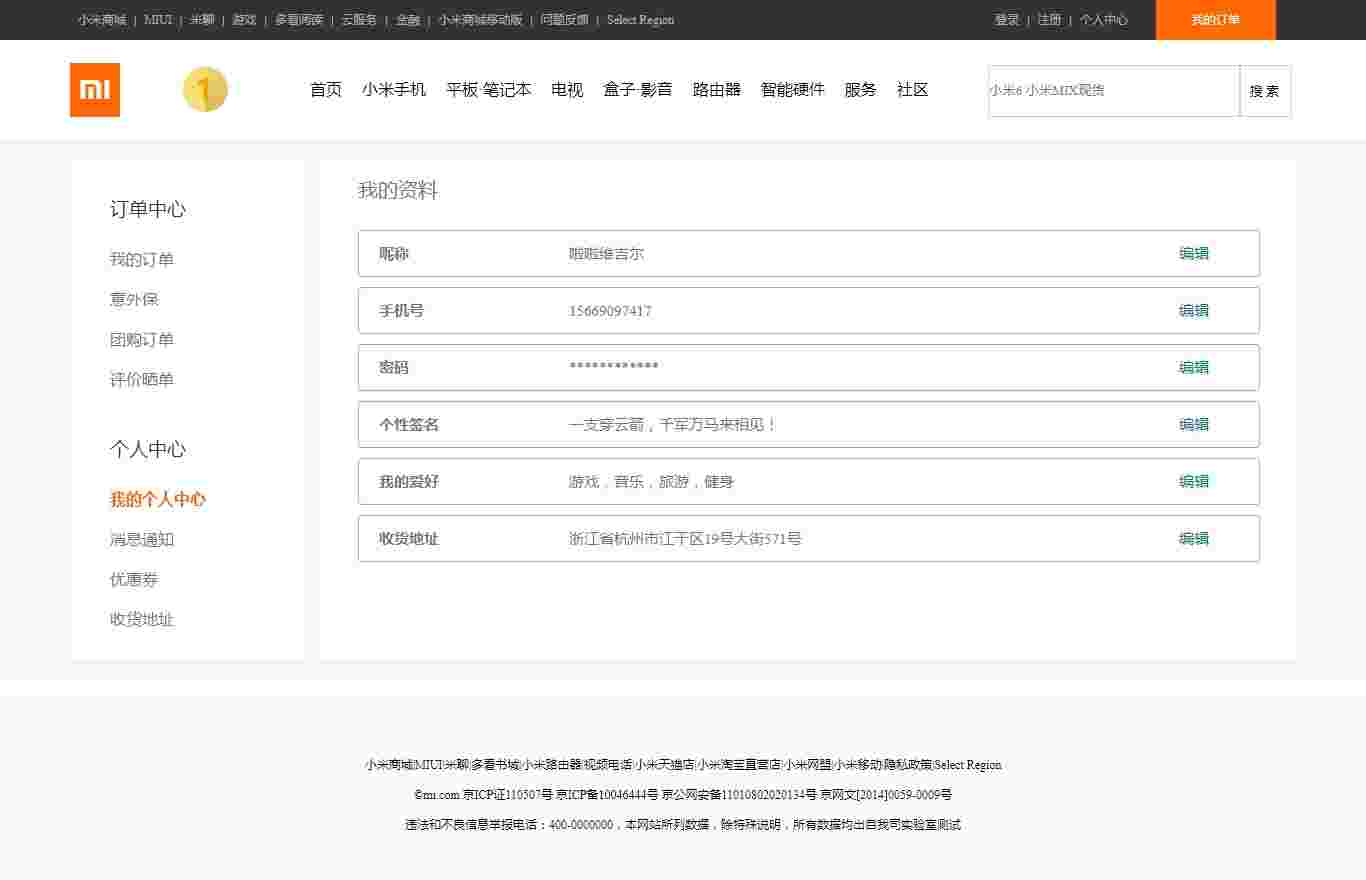Open 意外保 in the sidebar
Viewport: 1366px width, 880px height.
[x=134, y=300]
